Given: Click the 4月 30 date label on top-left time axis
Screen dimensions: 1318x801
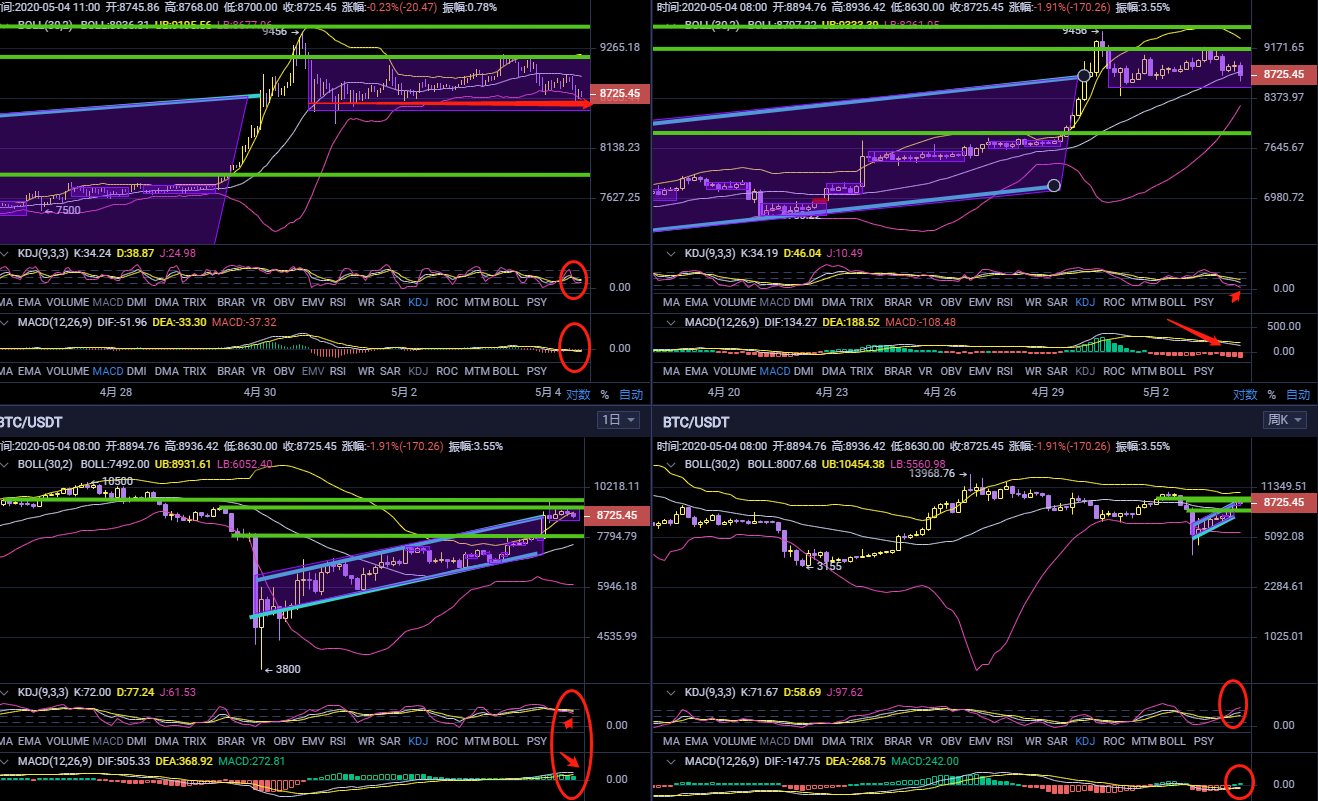Looking at the screenshot, I should [x=259, y=392].
